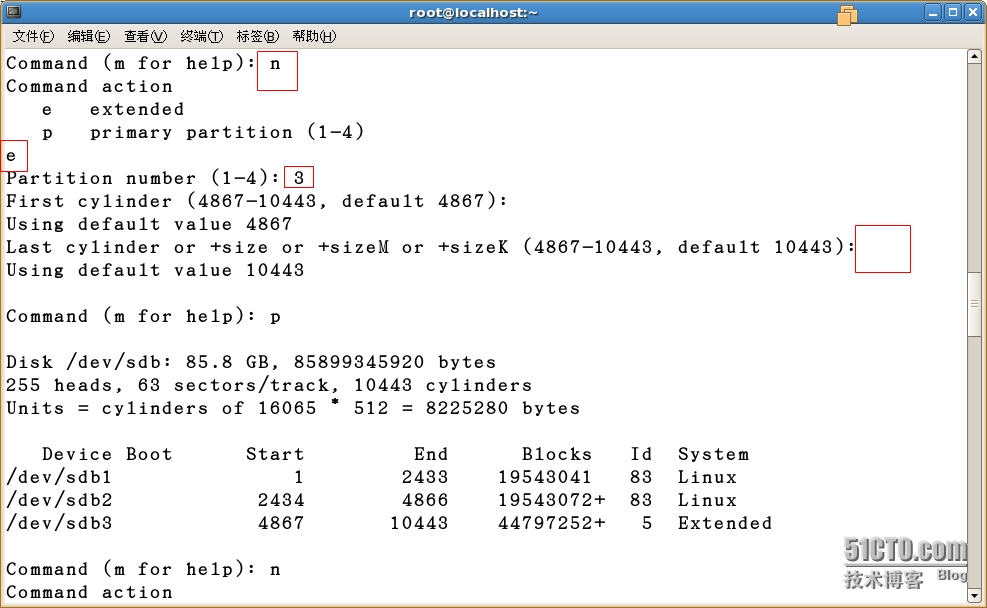
Task: Maximize the root@localhost terminal window
Action: click(x=953, y=13)
